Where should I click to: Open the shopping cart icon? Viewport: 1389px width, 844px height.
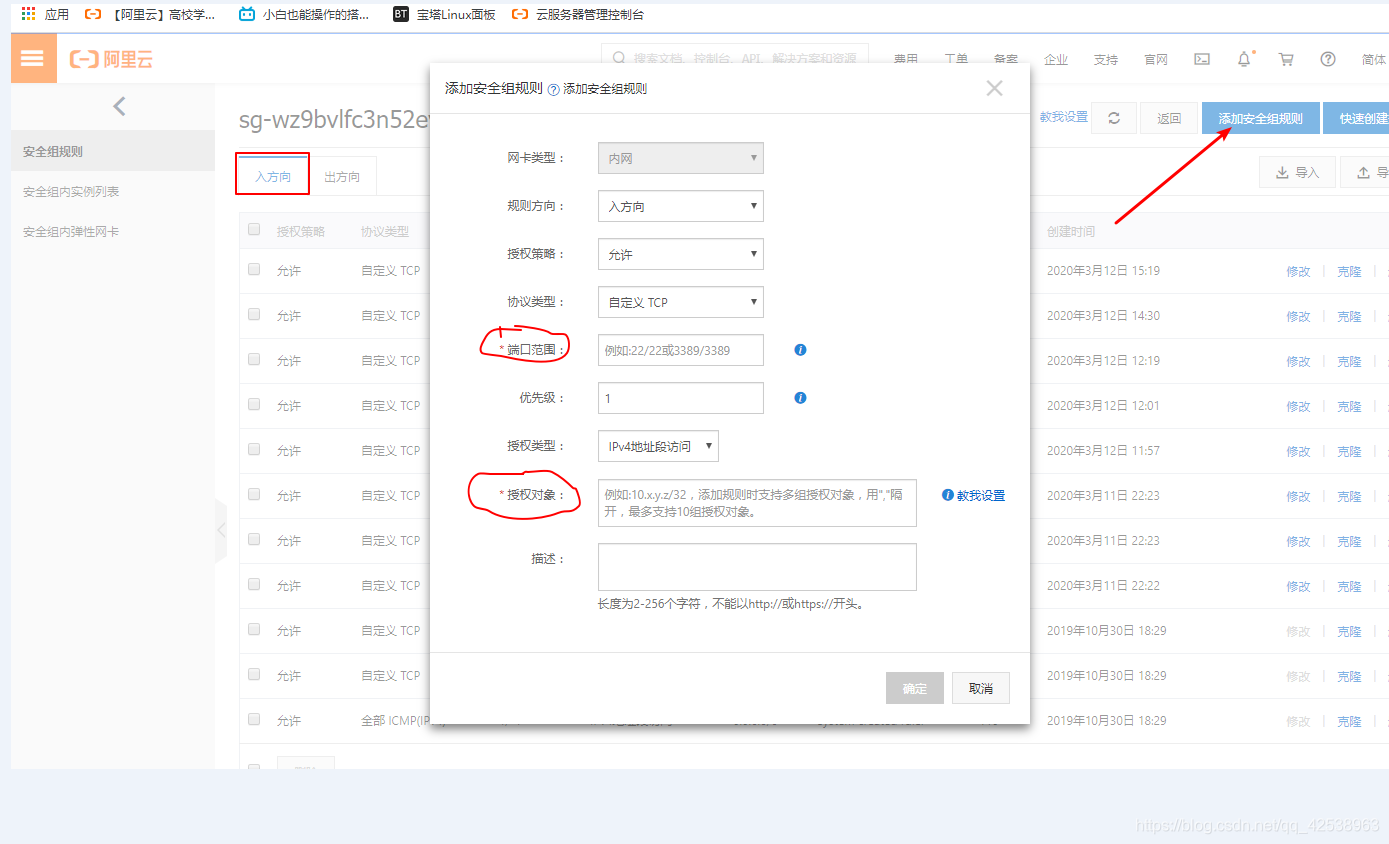click(x=1286, y=59)
